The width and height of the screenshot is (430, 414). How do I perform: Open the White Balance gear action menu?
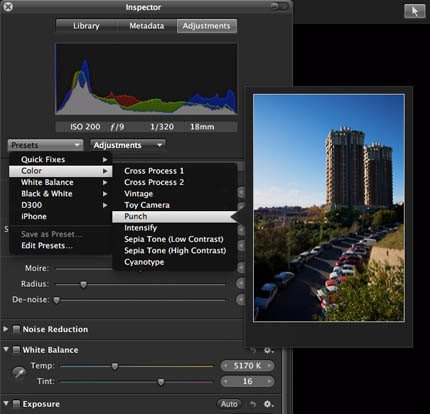(269, 350)
